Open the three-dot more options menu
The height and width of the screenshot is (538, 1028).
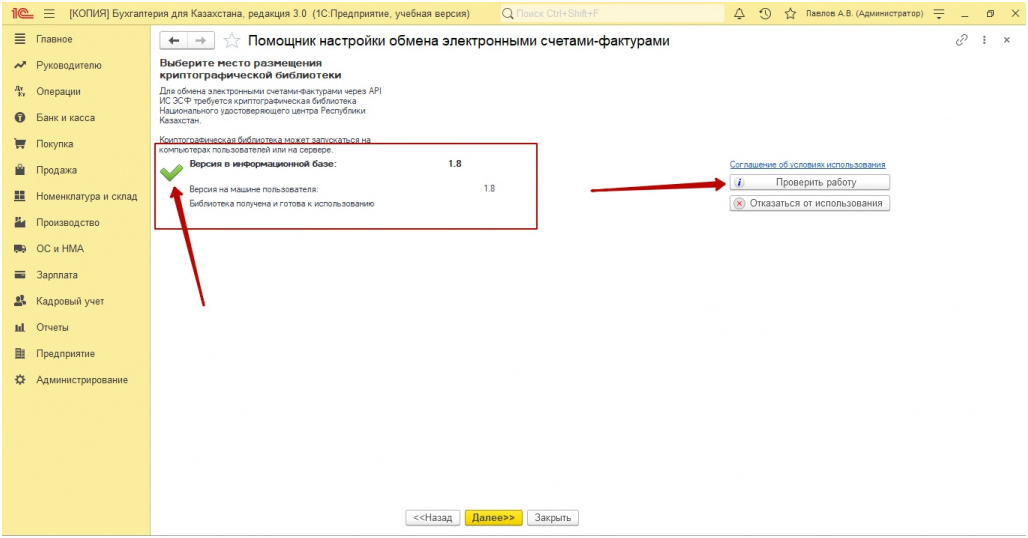pyautogui.click(x=984, y=40)
